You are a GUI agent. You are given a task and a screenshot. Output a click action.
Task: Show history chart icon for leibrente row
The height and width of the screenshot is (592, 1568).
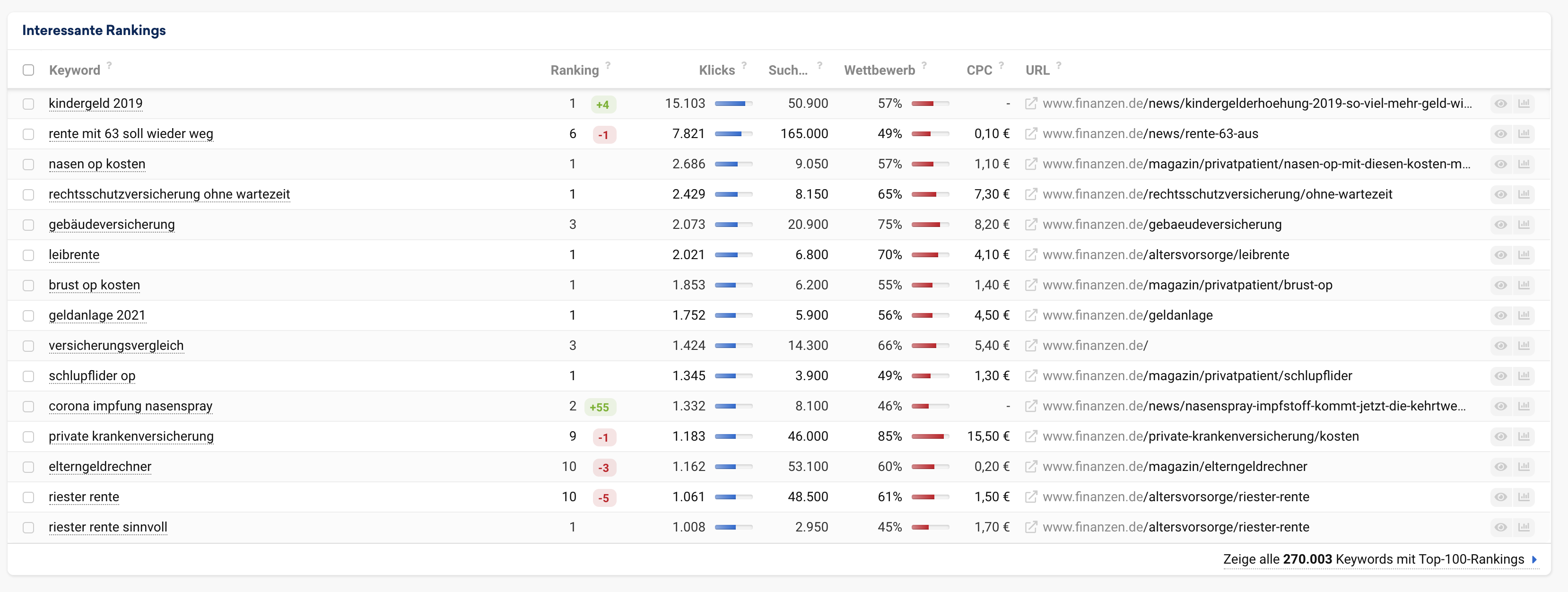point(1524,255)
